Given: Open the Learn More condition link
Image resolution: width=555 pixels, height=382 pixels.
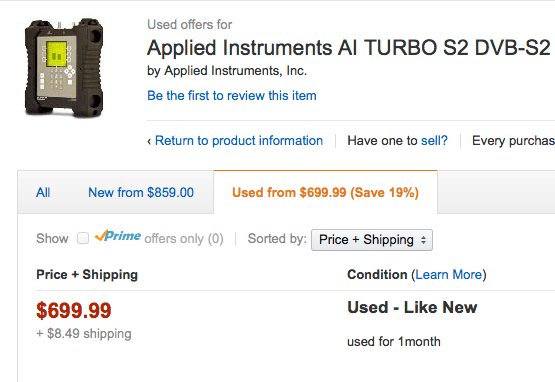Looking at the screenshot, I should tap(449, 275).
